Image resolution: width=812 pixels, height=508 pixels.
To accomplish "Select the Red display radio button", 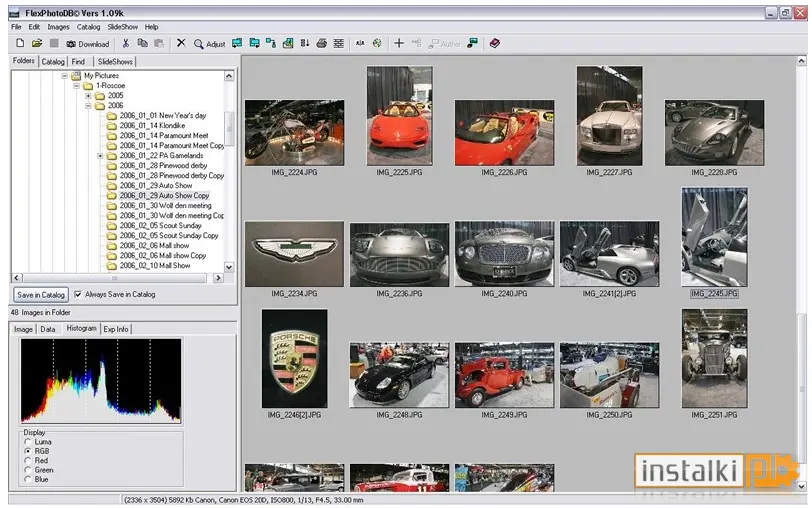I will [x=28, y=460].
